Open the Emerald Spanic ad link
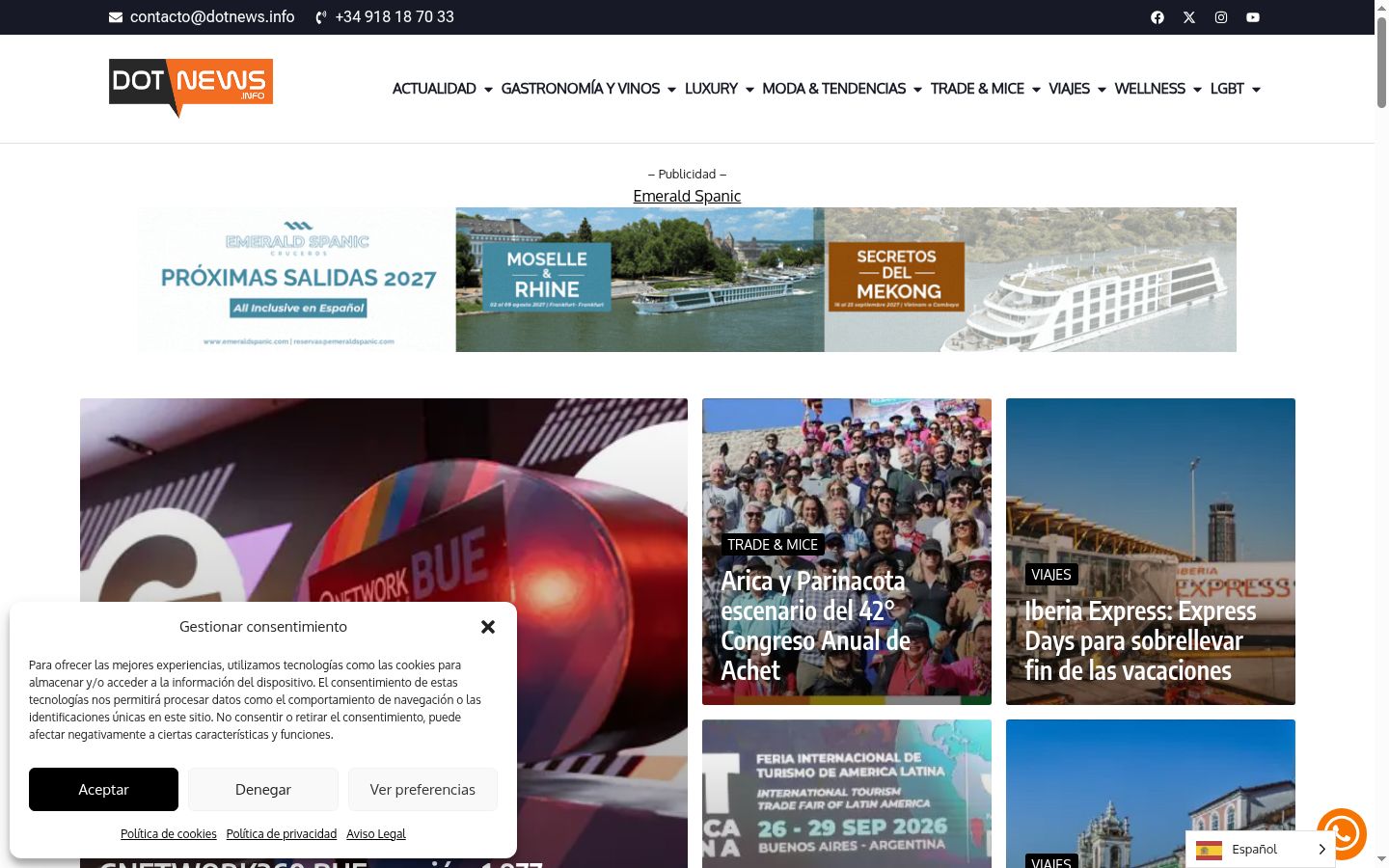Viewport: 1389px width, 868px height. [687, 196]
